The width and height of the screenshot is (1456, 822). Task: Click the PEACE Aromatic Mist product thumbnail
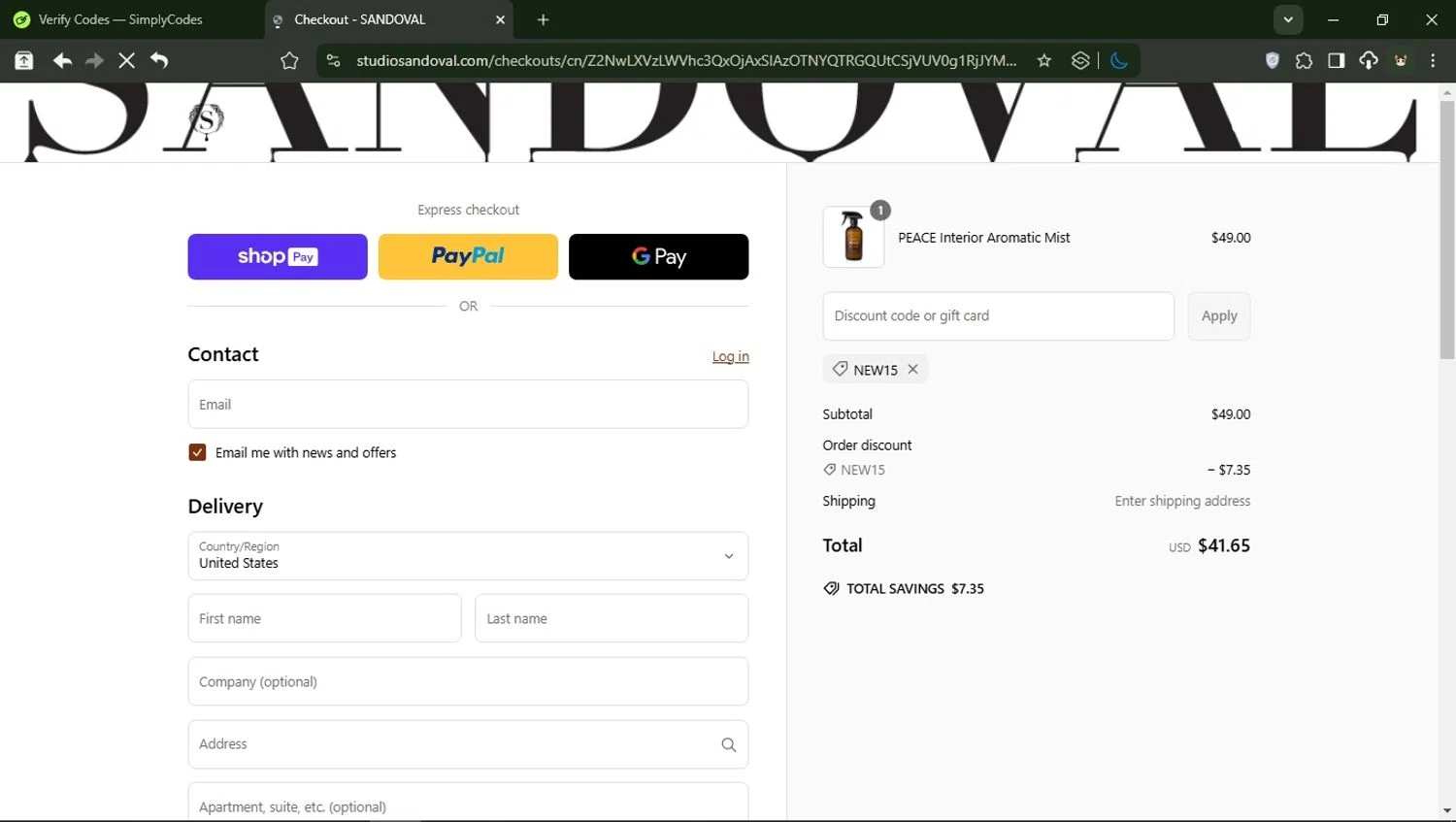(853, 237)
